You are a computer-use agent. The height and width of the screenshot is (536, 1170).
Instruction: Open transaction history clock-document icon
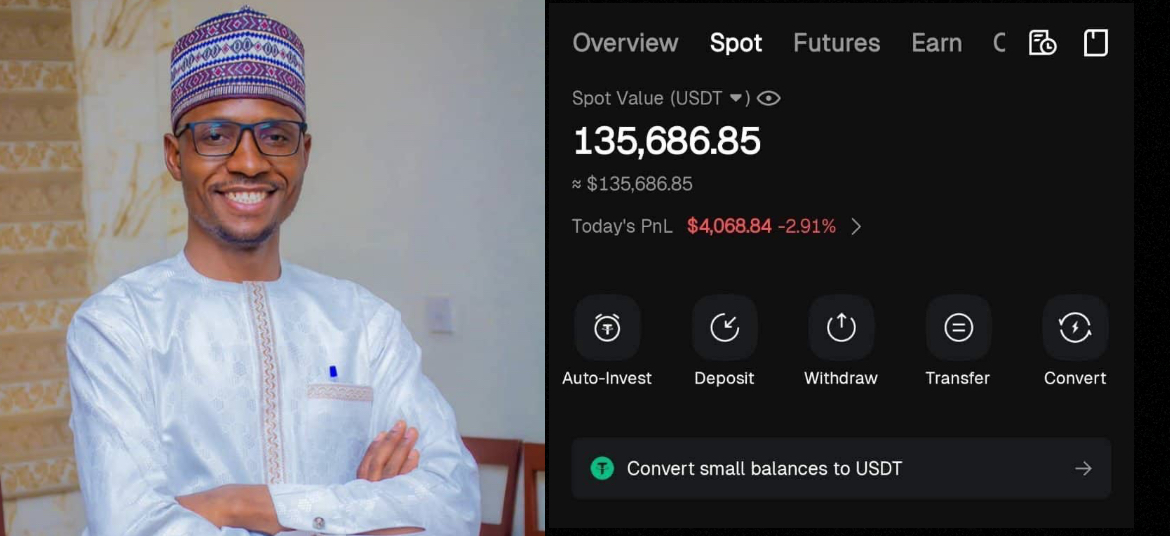(x=1042, y=43)
